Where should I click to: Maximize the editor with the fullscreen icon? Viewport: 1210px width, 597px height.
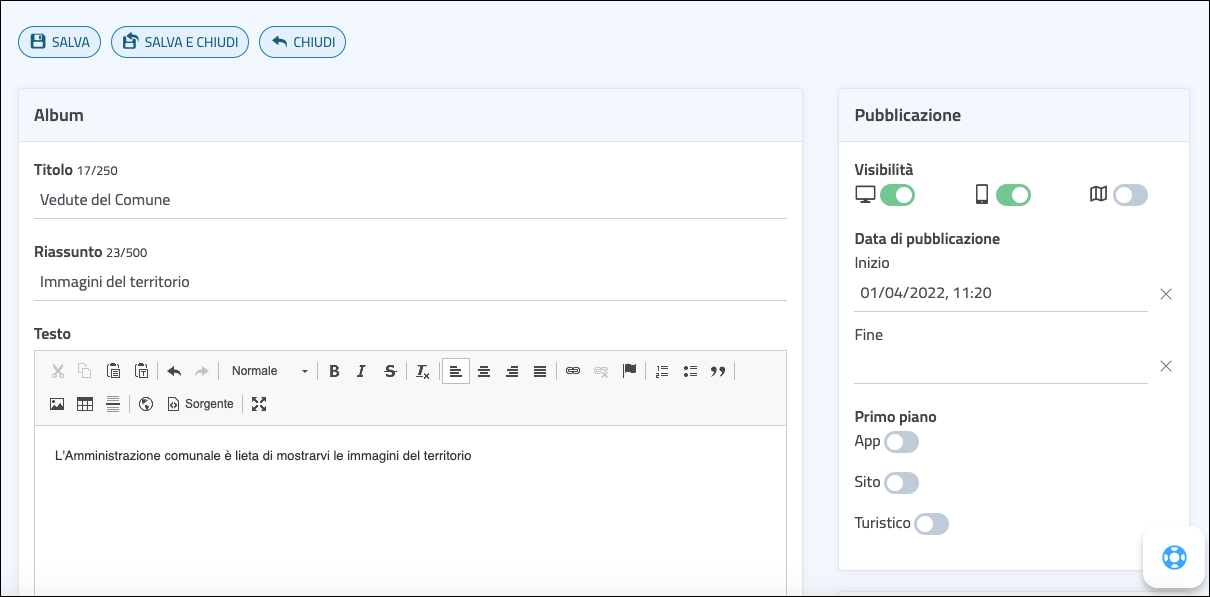pyautogui.click(x=259, y=404)
